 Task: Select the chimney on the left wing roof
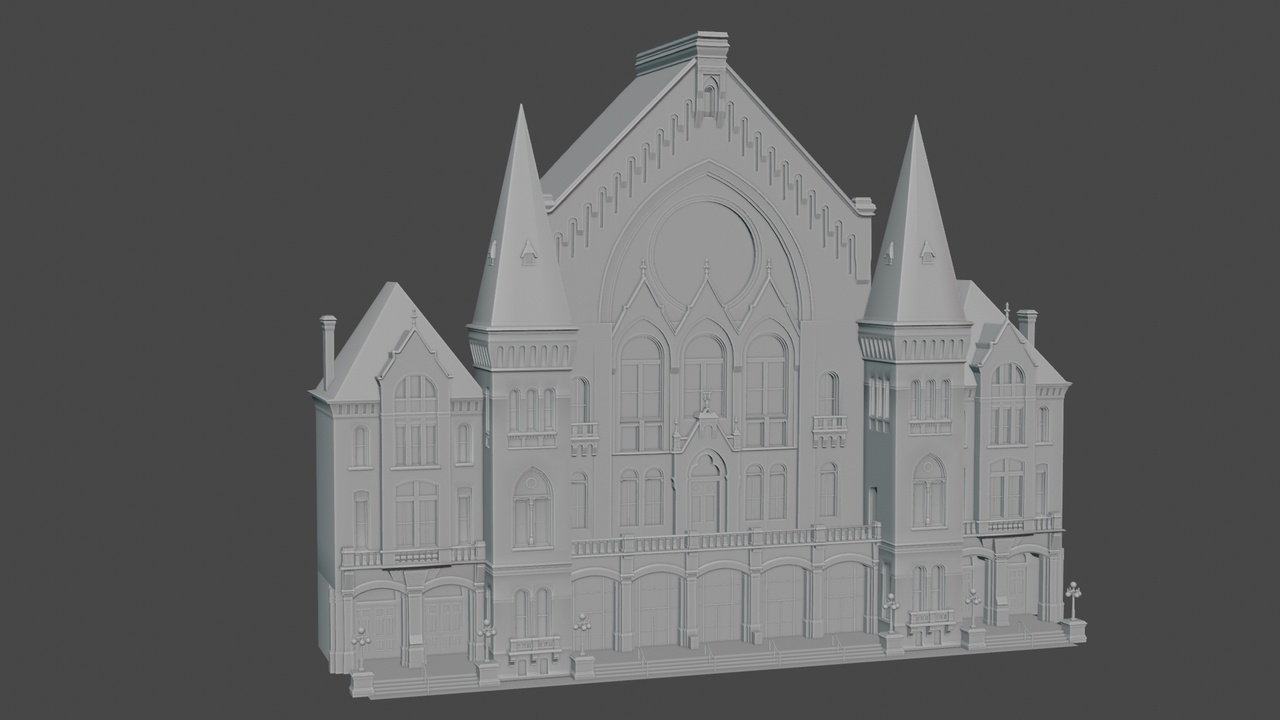tap(328, 352)
